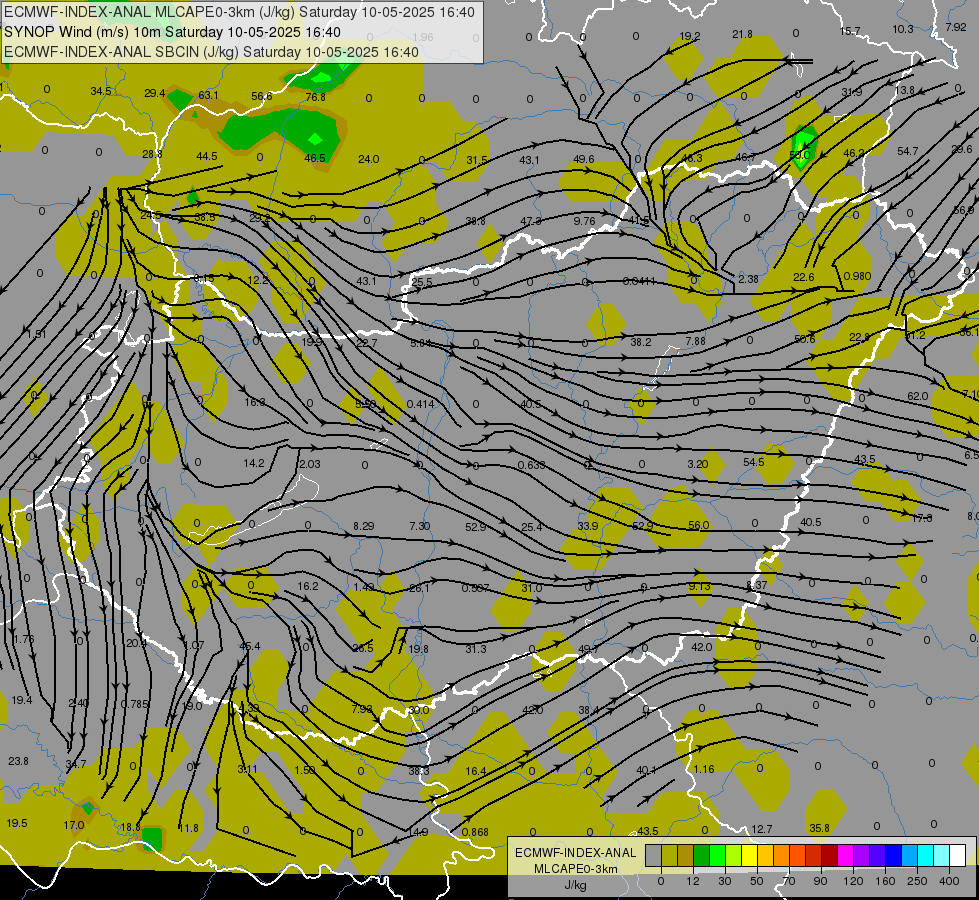The height and width of the screenshot is (900, 979).
Task: Click the legend tick label 250
Action: tap(917, 881)
